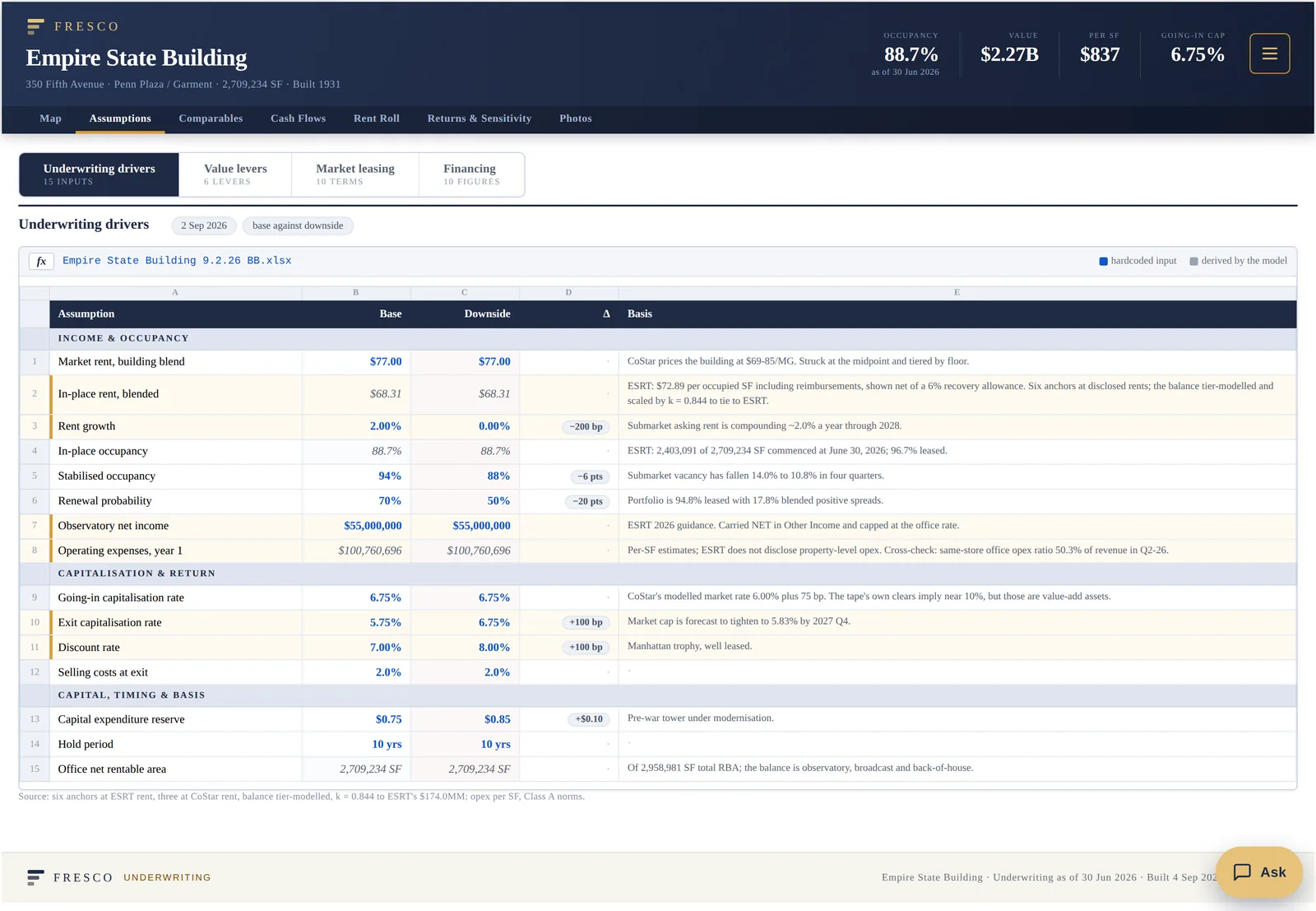
Task: Select the Underwriting drivers section
Action: [99, 174]
